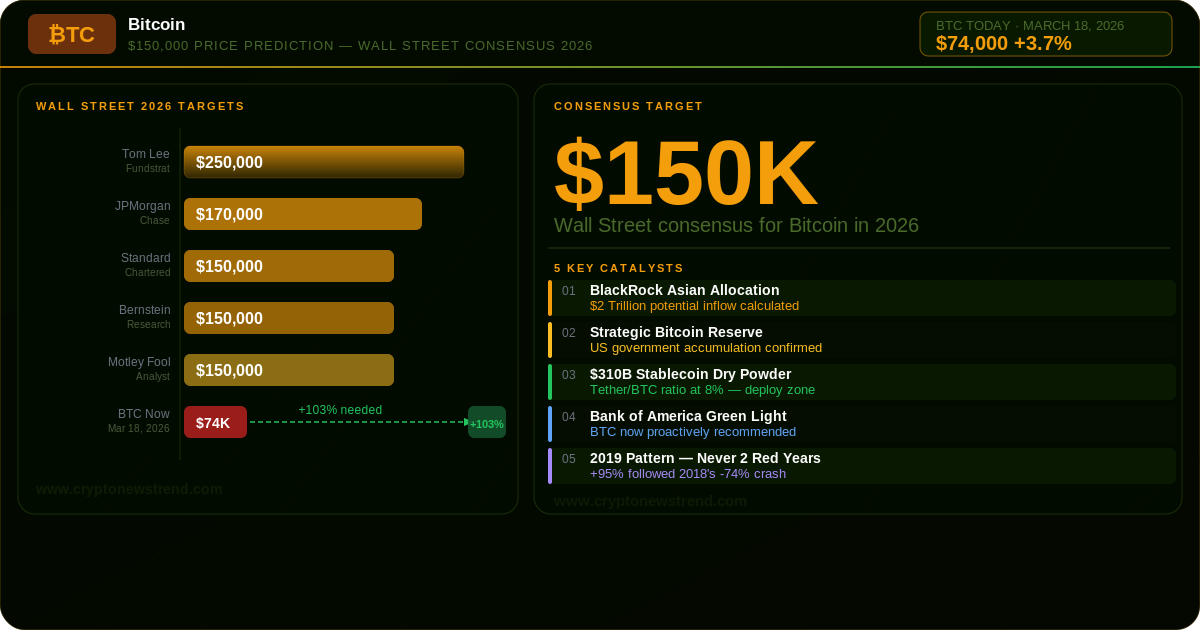The width and height of the screenshot is (1200, 630).
Task: Click the right panel cryptonewstrend.com watermark
Action: (x=650, y=501)
